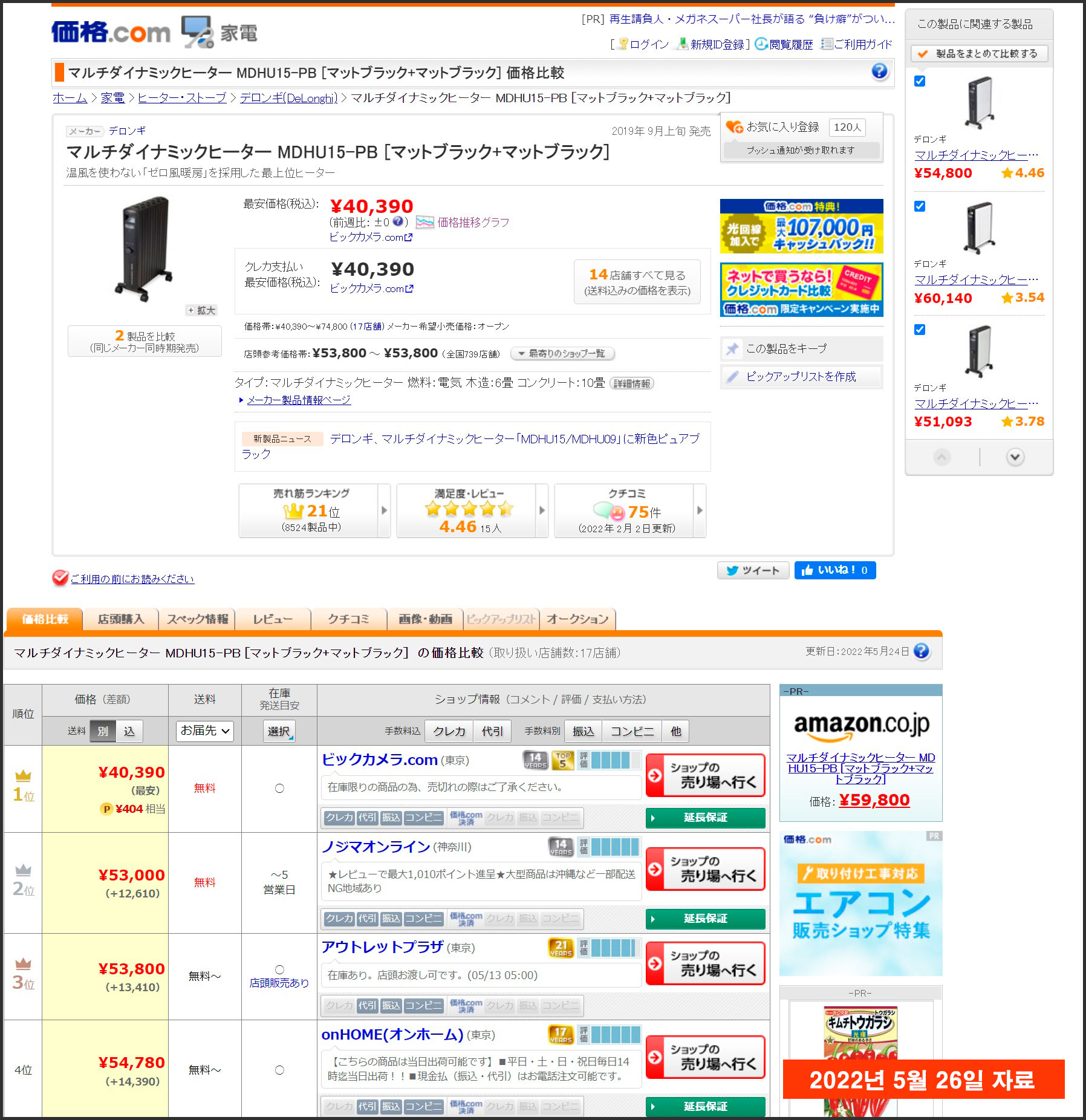Switch to the レビュー tab
The width and height of the screenshot is (1086, 1120).
pos(273,619)
